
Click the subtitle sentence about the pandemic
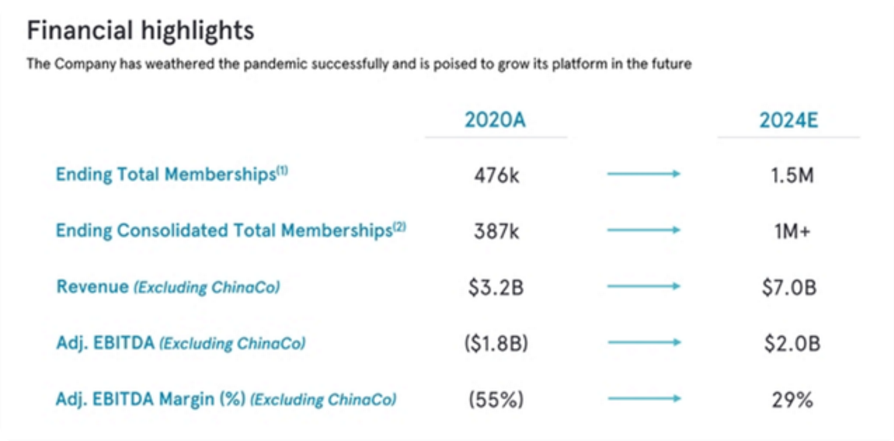[359, 64]
